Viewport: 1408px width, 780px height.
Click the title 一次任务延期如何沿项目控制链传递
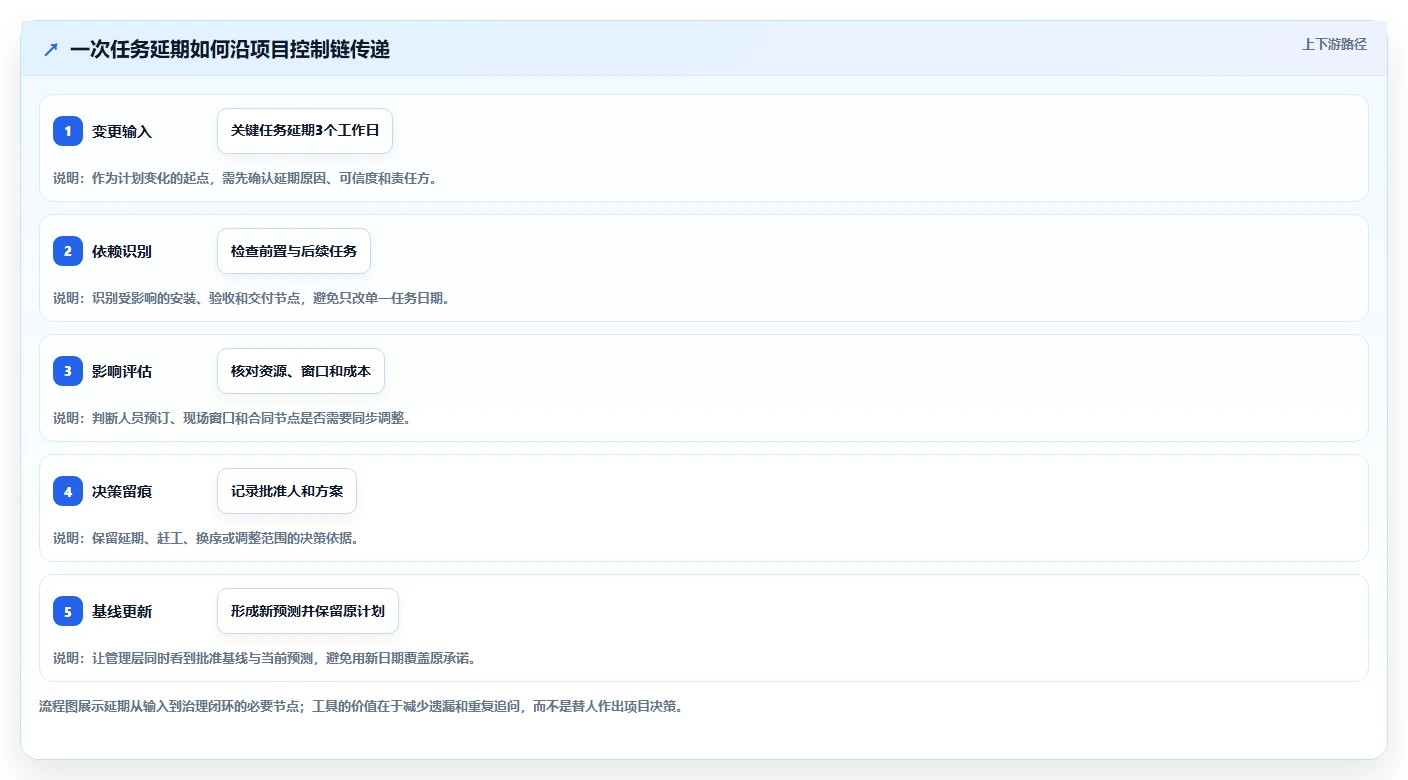(x=230, y=49)
